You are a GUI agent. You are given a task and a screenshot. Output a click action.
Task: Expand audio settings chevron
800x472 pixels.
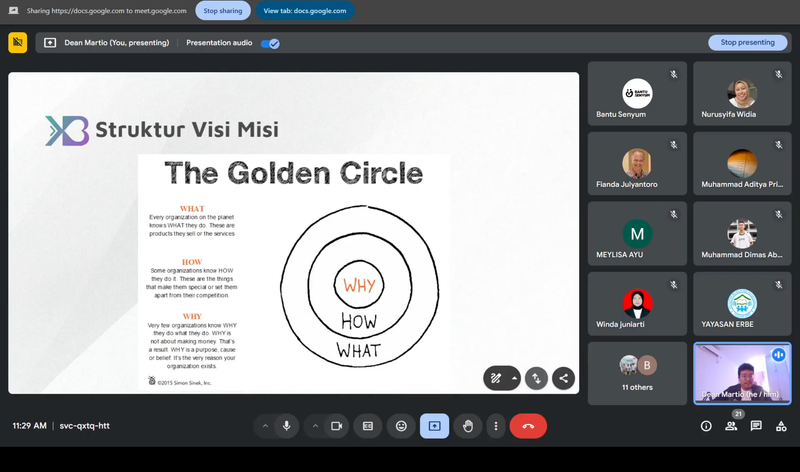pyautogui.click(x=265, y=426)
